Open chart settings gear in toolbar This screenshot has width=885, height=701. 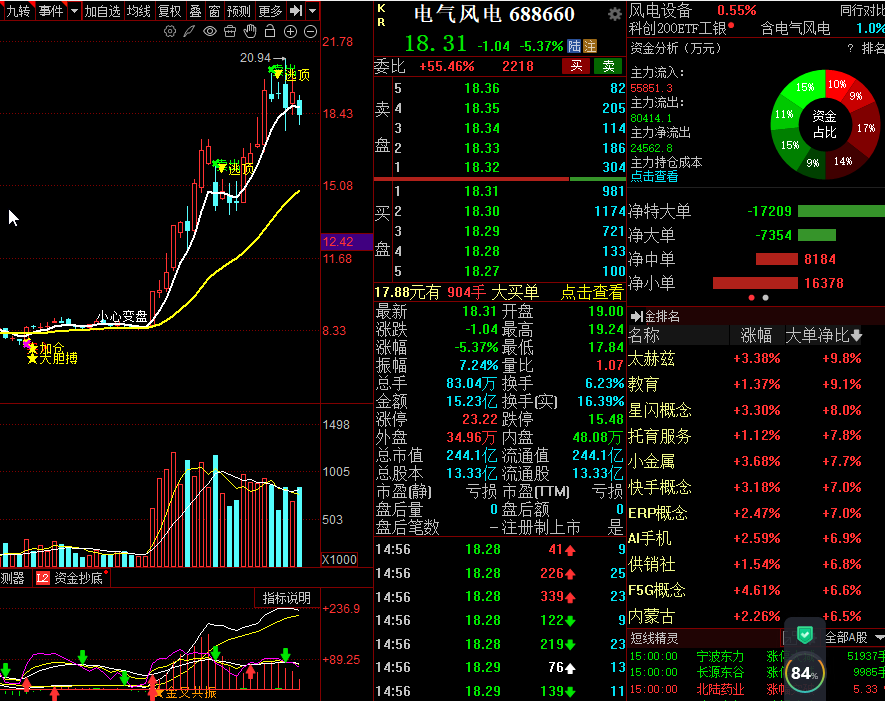point(169,32)
